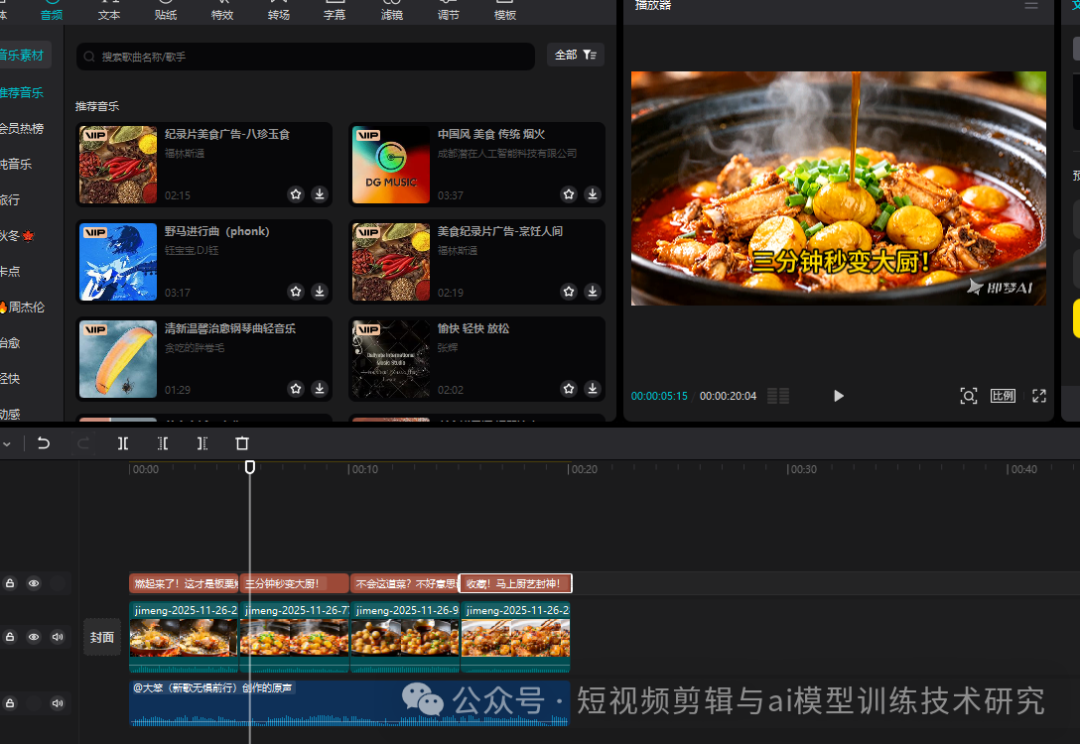Open the 旅行 music category

(10, 200)
